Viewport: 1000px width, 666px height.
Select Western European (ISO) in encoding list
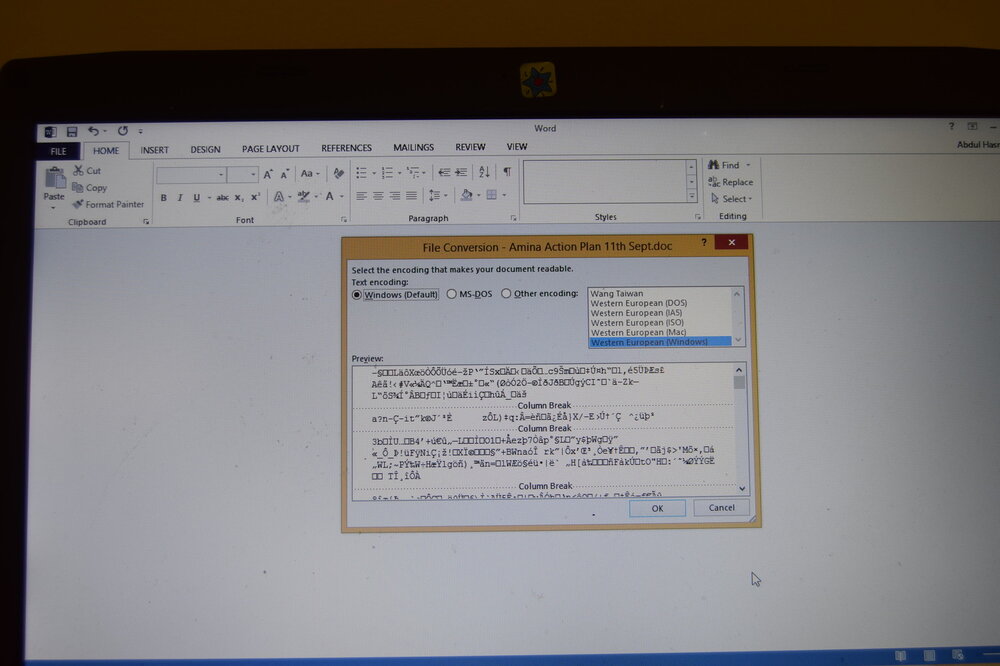point(638,323)
